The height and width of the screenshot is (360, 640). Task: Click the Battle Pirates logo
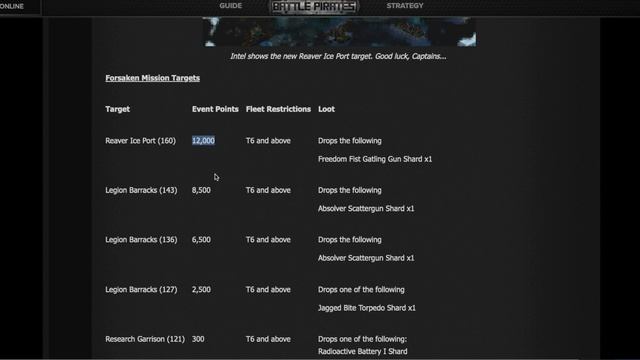(314, 7)
